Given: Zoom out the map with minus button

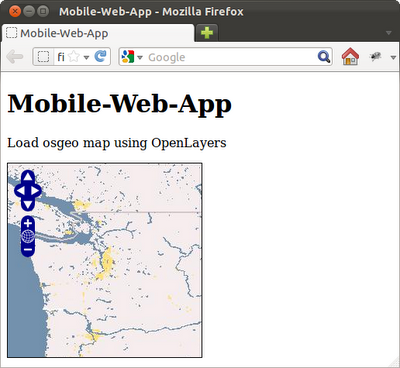Looking at the screenshot, I should (28, 249).
